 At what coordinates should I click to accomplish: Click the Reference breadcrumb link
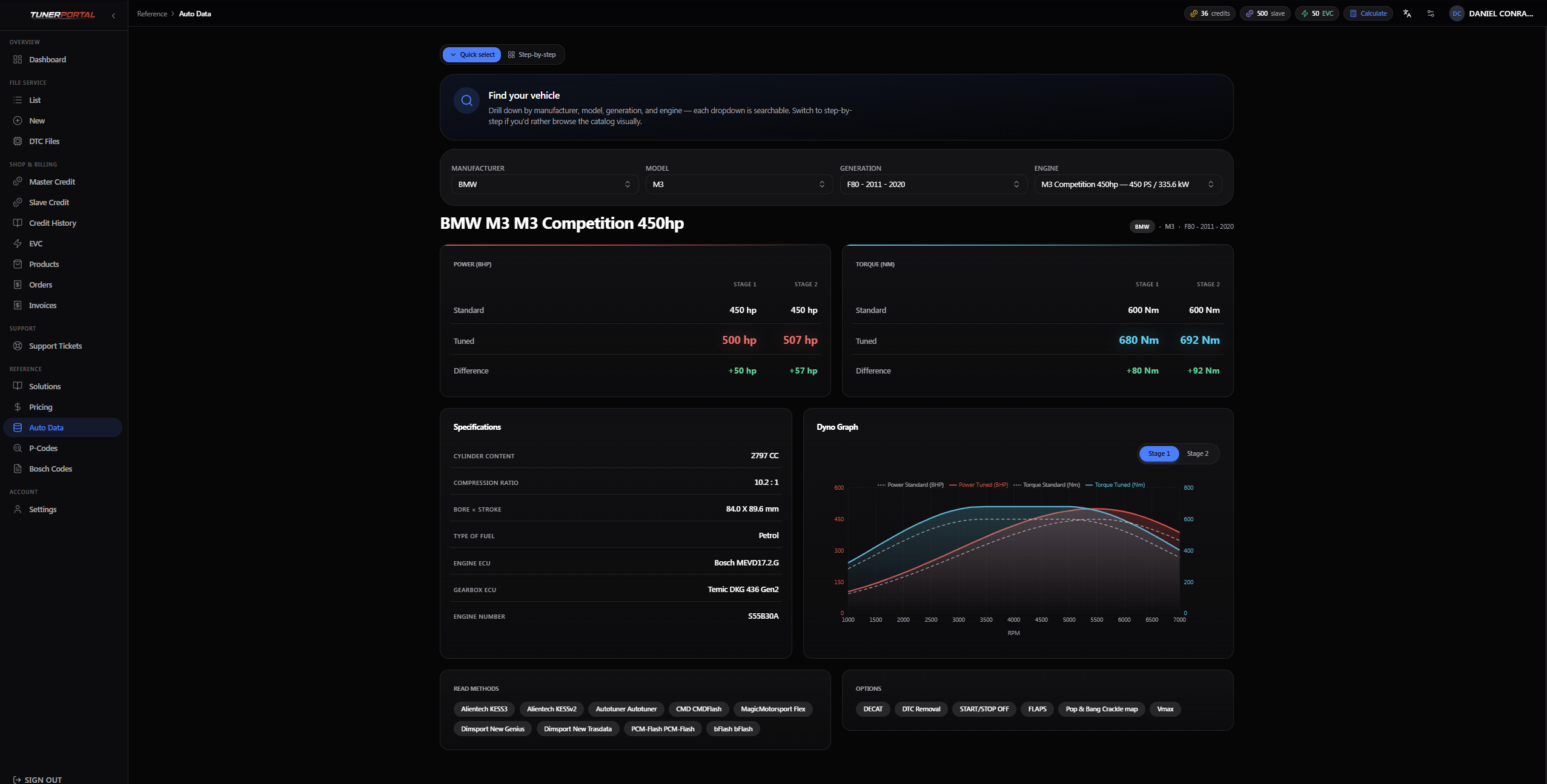click(x=152, y=14)
